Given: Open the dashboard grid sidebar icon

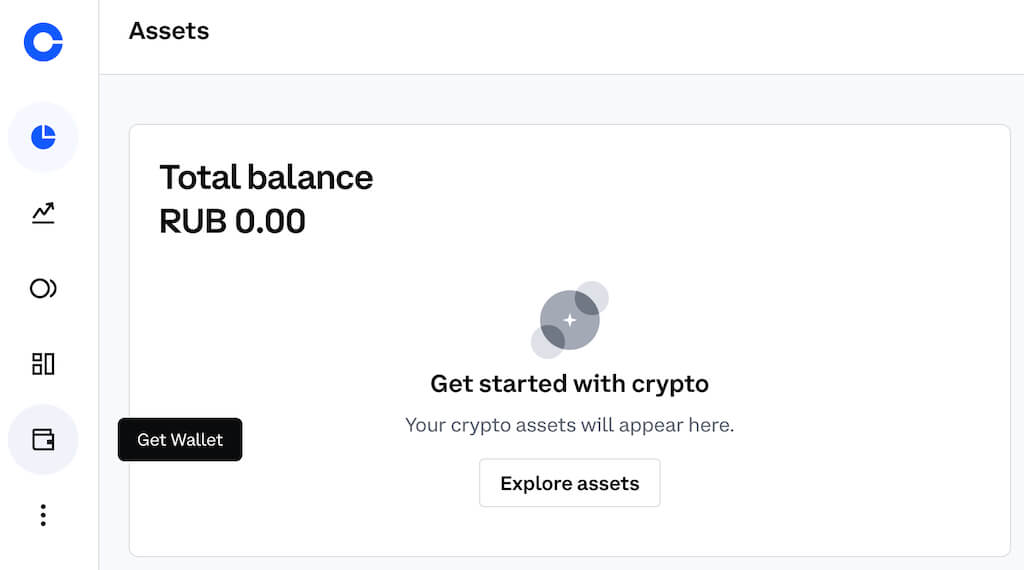Looking at the screenshot, I should pyautogui.click(x=43, y=364).
